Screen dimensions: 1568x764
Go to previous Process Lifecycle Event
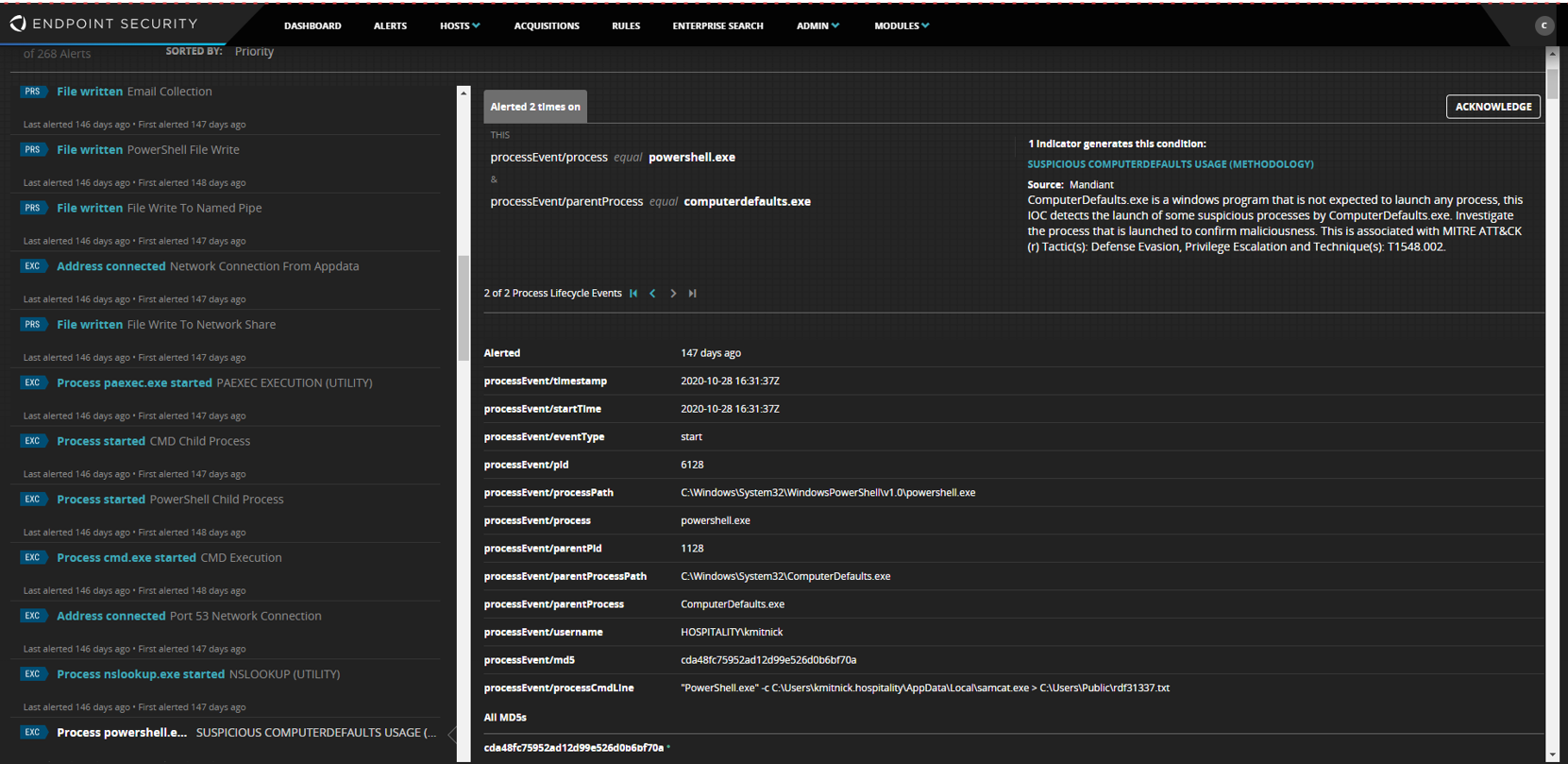point(652,294)
